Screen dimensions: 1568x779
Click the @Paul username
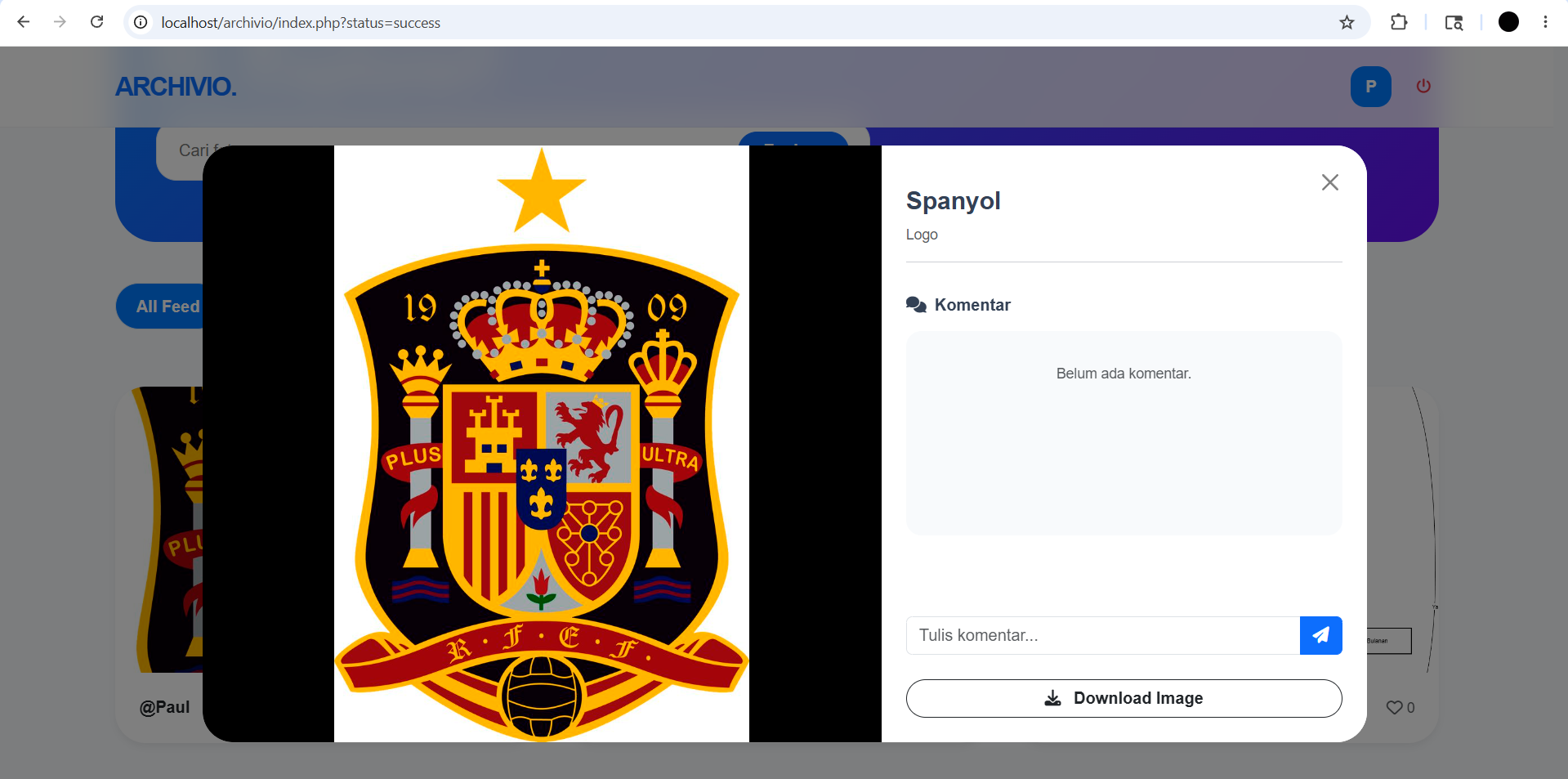click(x=165, y=707)
